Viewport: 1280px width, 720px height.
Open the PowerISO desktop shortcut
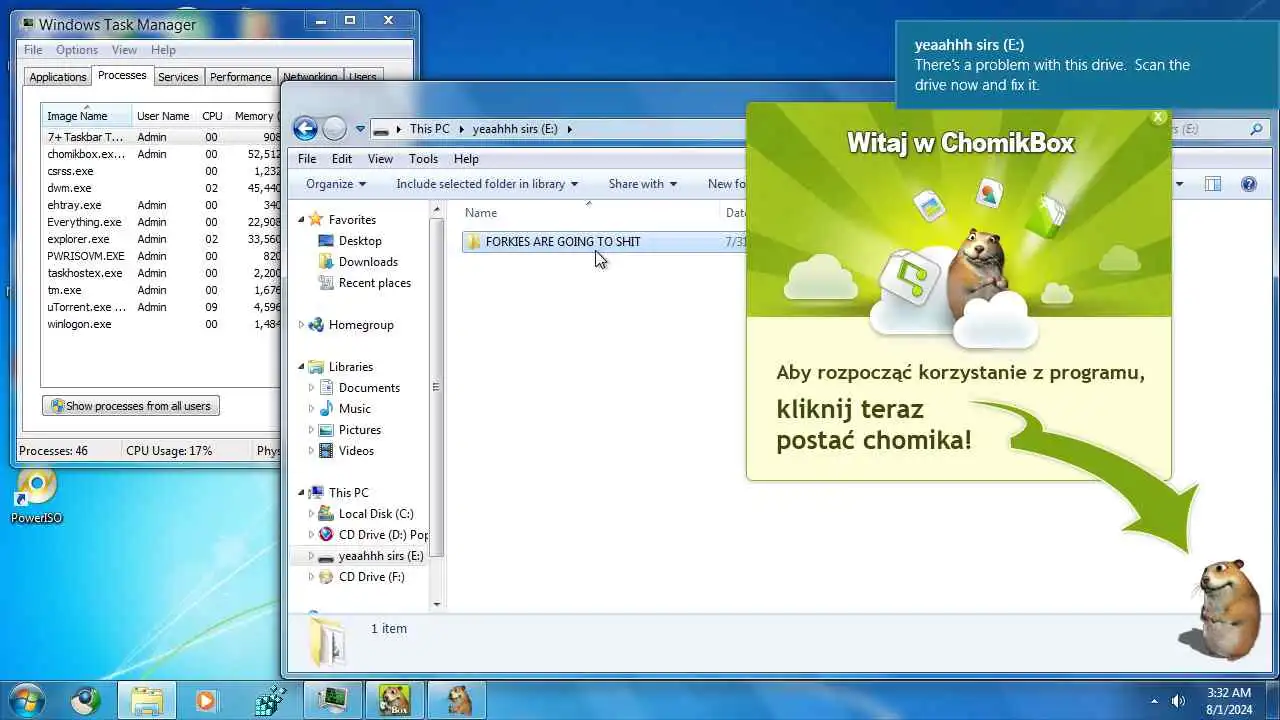(37, 496)
